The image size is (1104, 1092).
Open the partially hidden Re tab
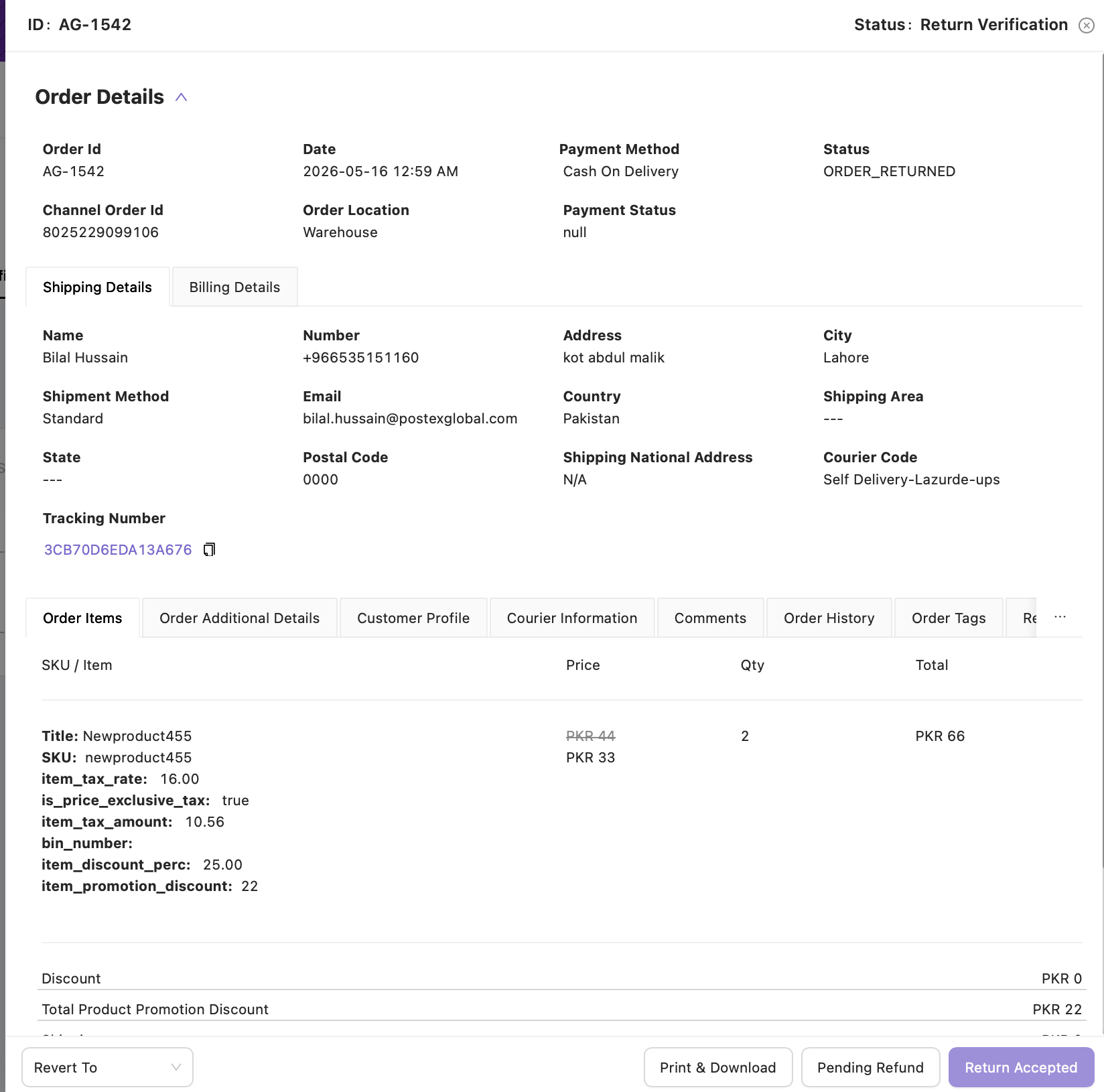click(1022, 618)
